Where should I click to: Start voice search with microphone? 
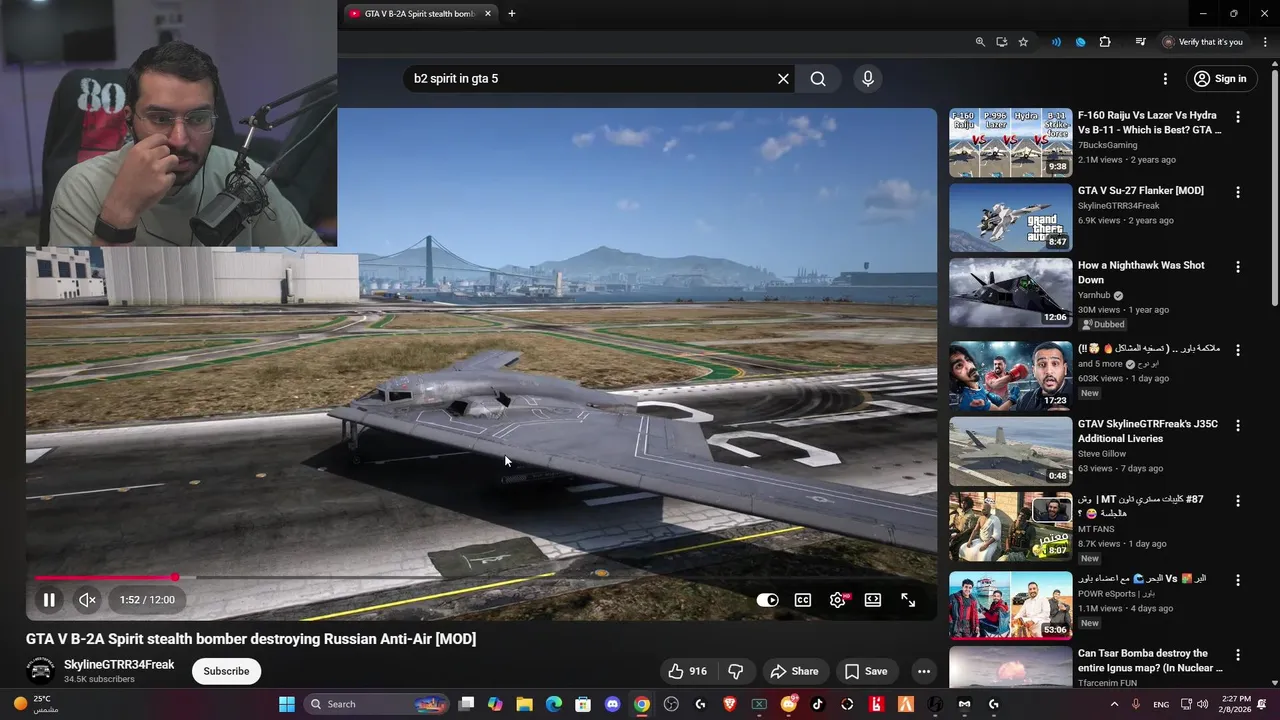pos(867,79)
